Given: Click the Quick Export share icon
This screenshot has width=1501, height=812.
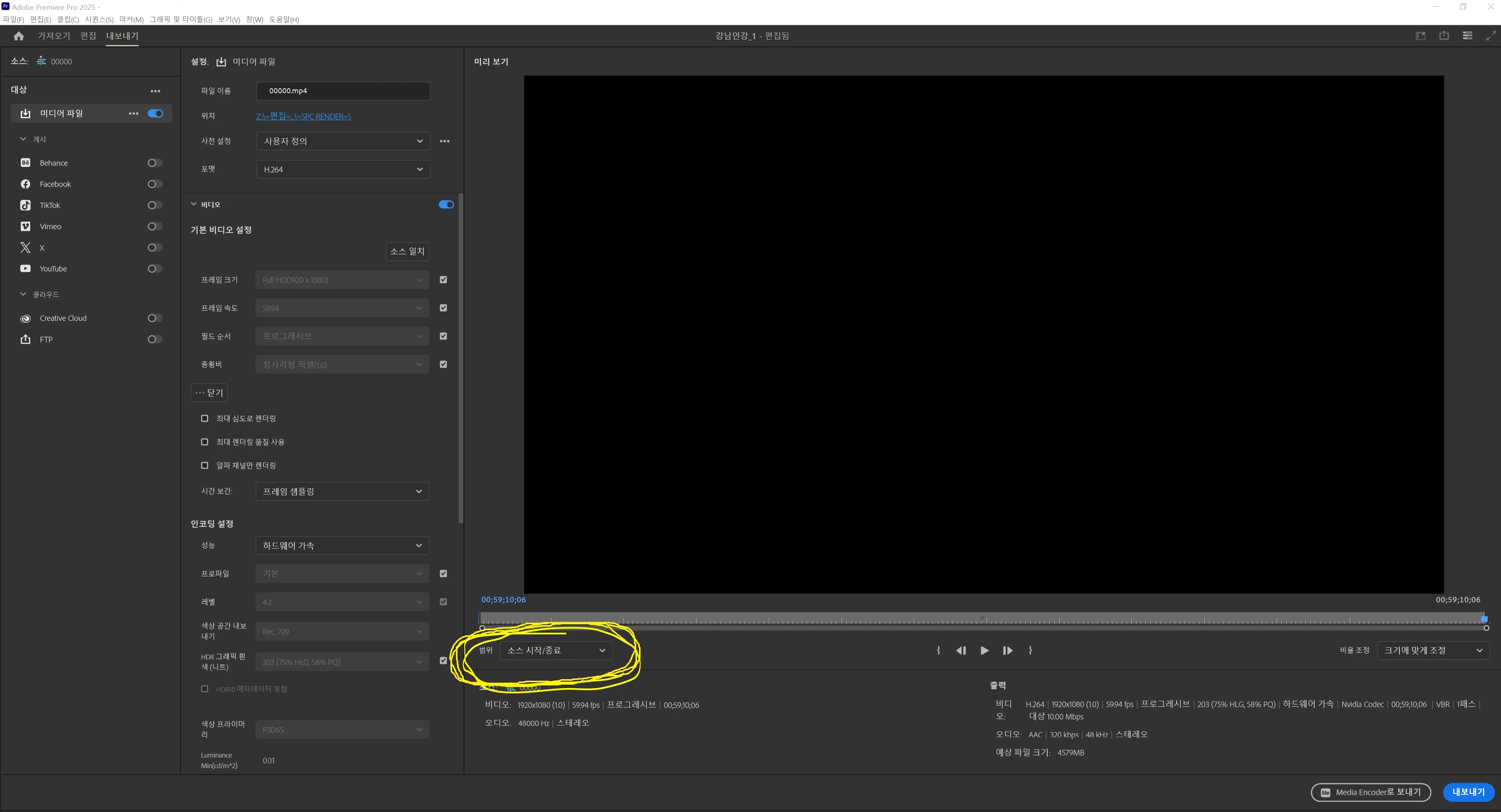Looking at the screenshot, I should 1444,36.
